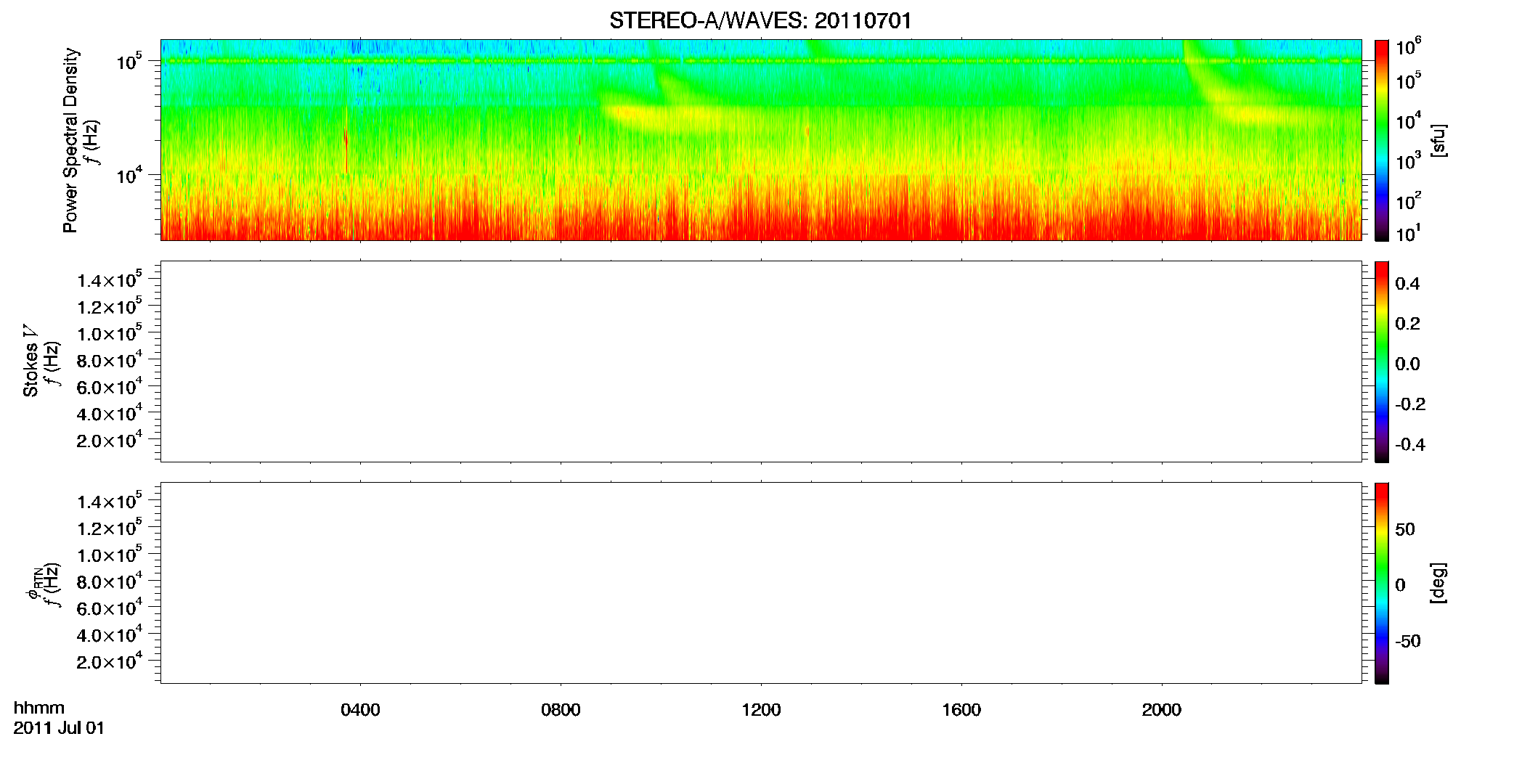The width and height of the screenshot is (1522, 784).
Task: Click the 4.0×10^4 tick label of the φ RTN panel
Action: (x=110, y=634)
